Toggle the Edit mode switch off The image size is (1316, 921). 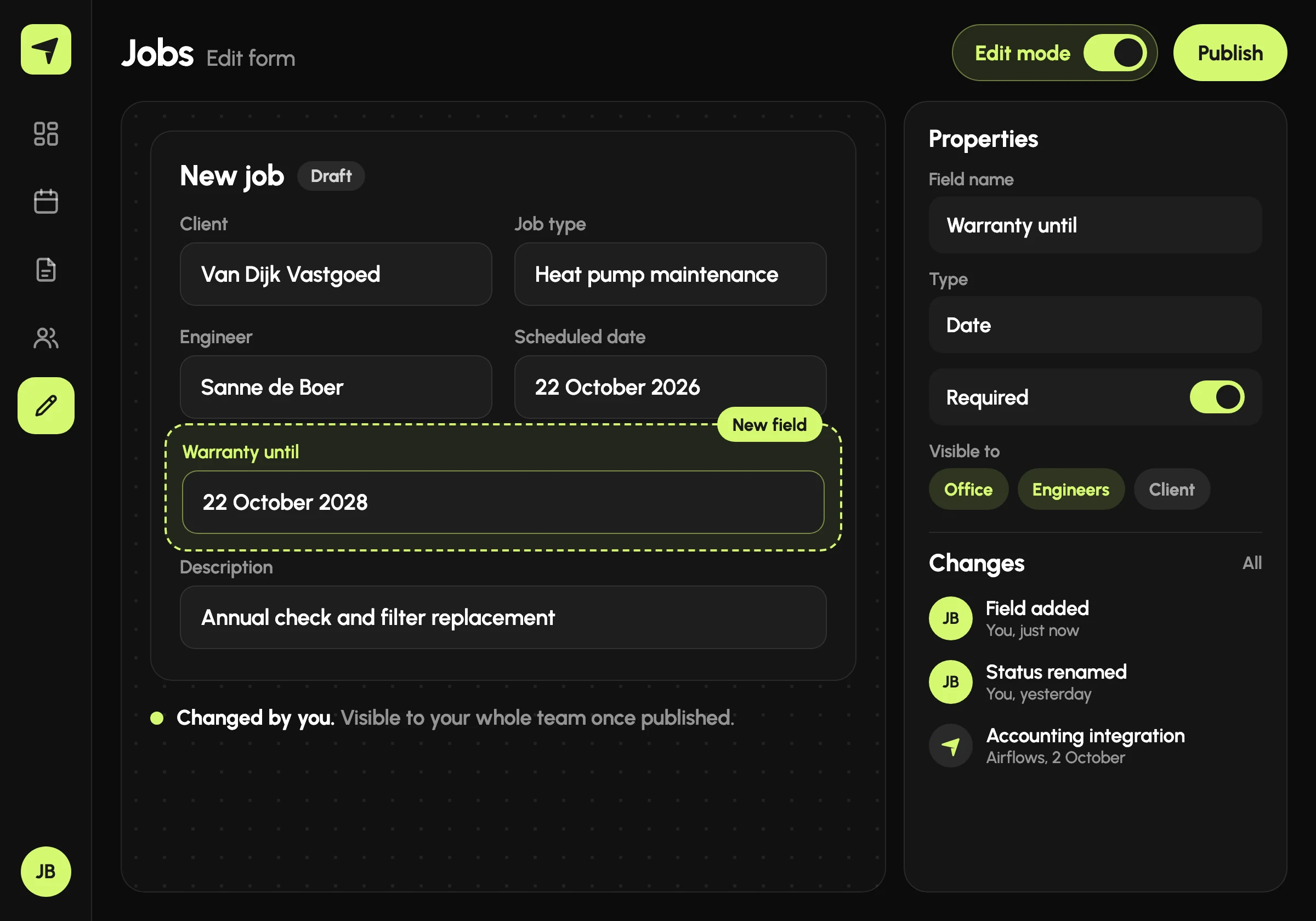pos(1115,53)
